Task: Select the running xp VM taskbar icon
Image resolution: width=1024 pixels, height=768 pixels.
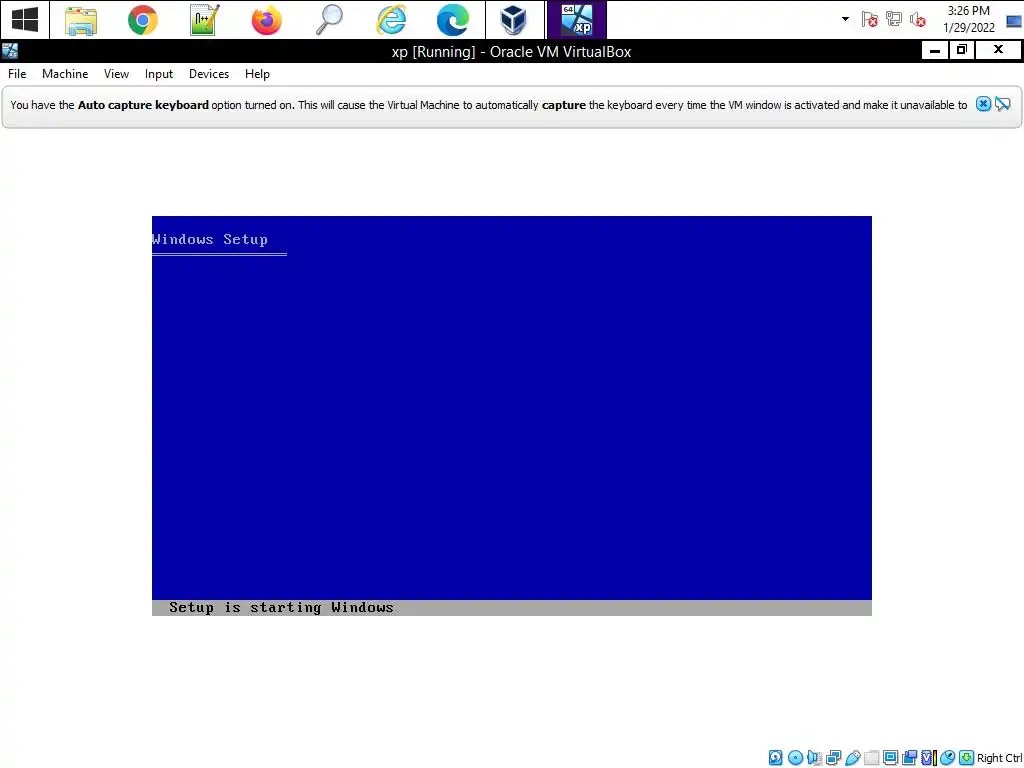Action: coord(577,20)
